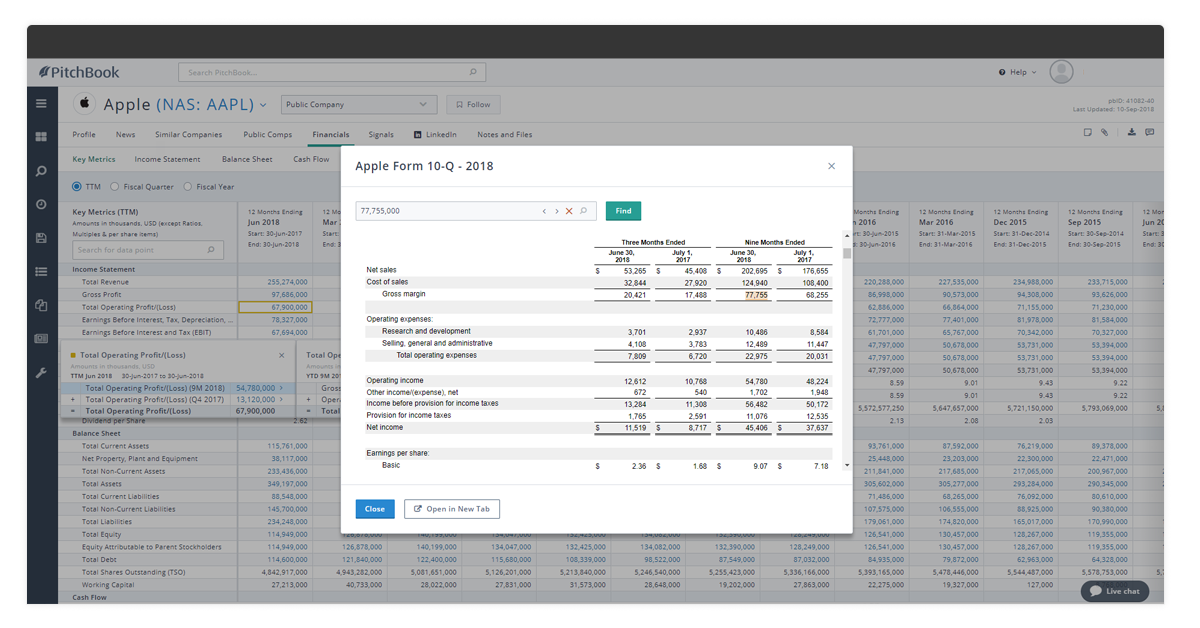Open the wrench tools icon in sidebar
The width and height of the screenshot is (1200, 628).
[41, 373]
